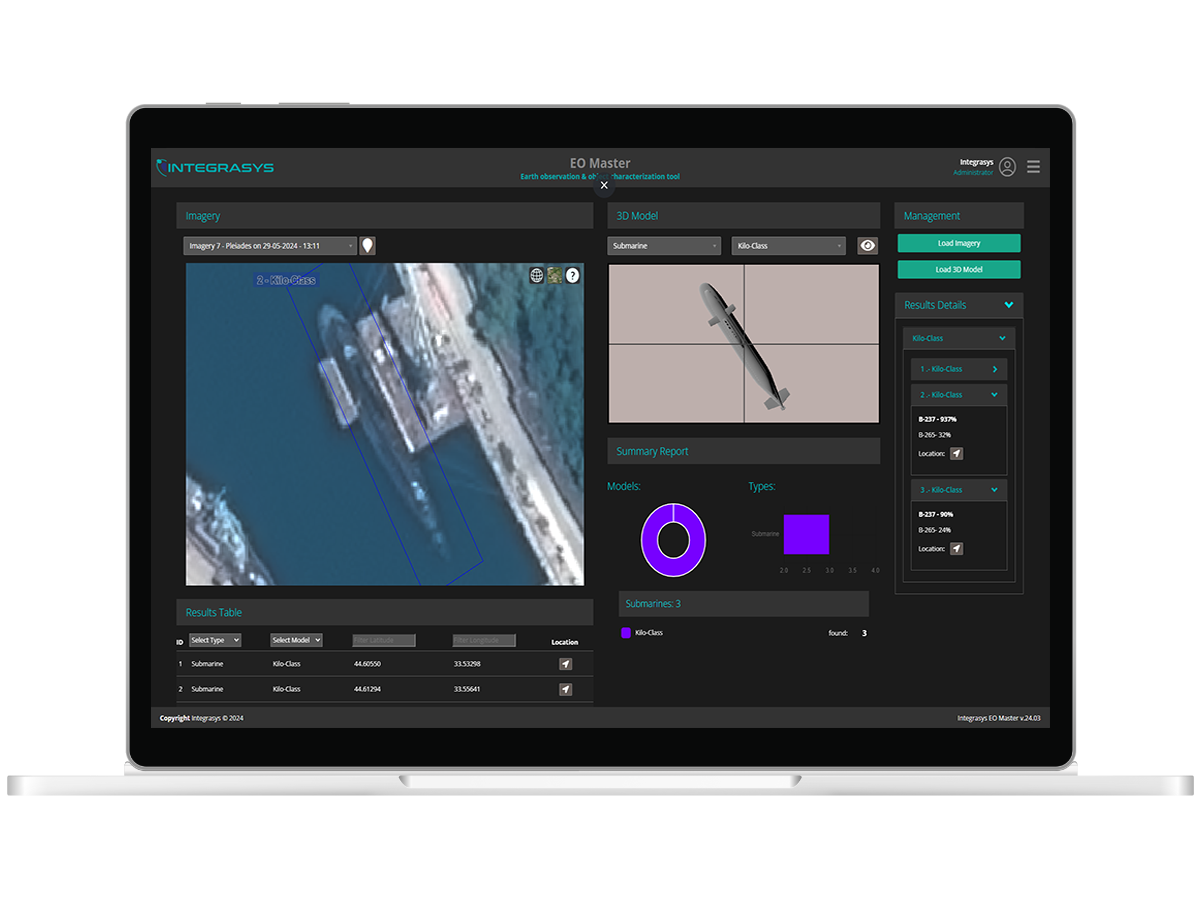This screenshot has height=900, width=1200.
Task: Click the map pin icon beside imagery selector
Action: [367, 246]
